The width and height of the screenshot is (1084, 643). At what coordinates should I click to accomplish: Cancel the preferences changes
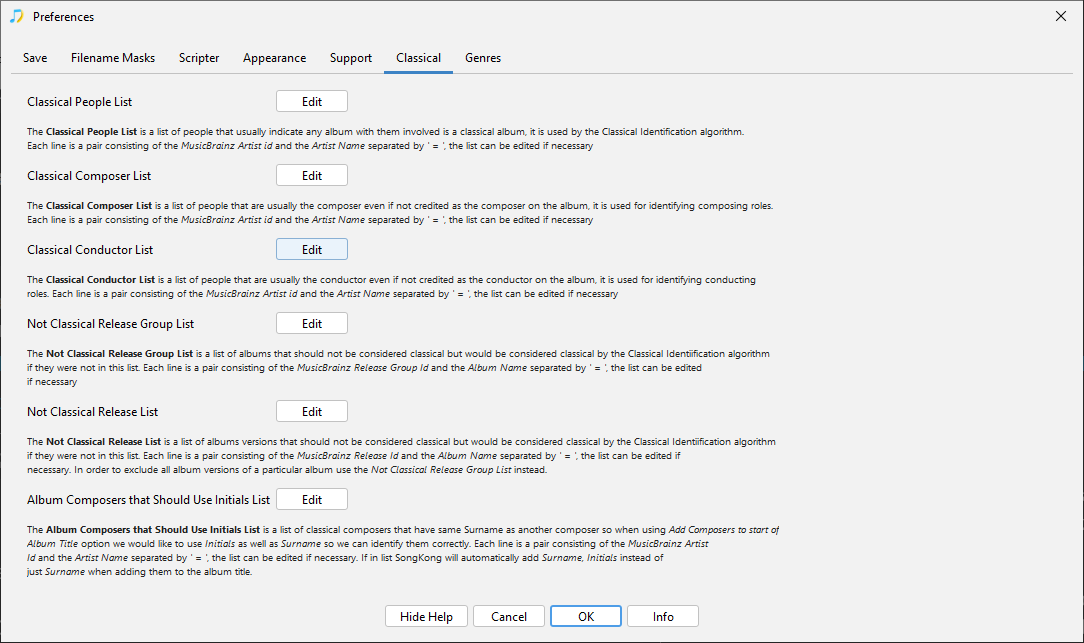tap(509, 617)
